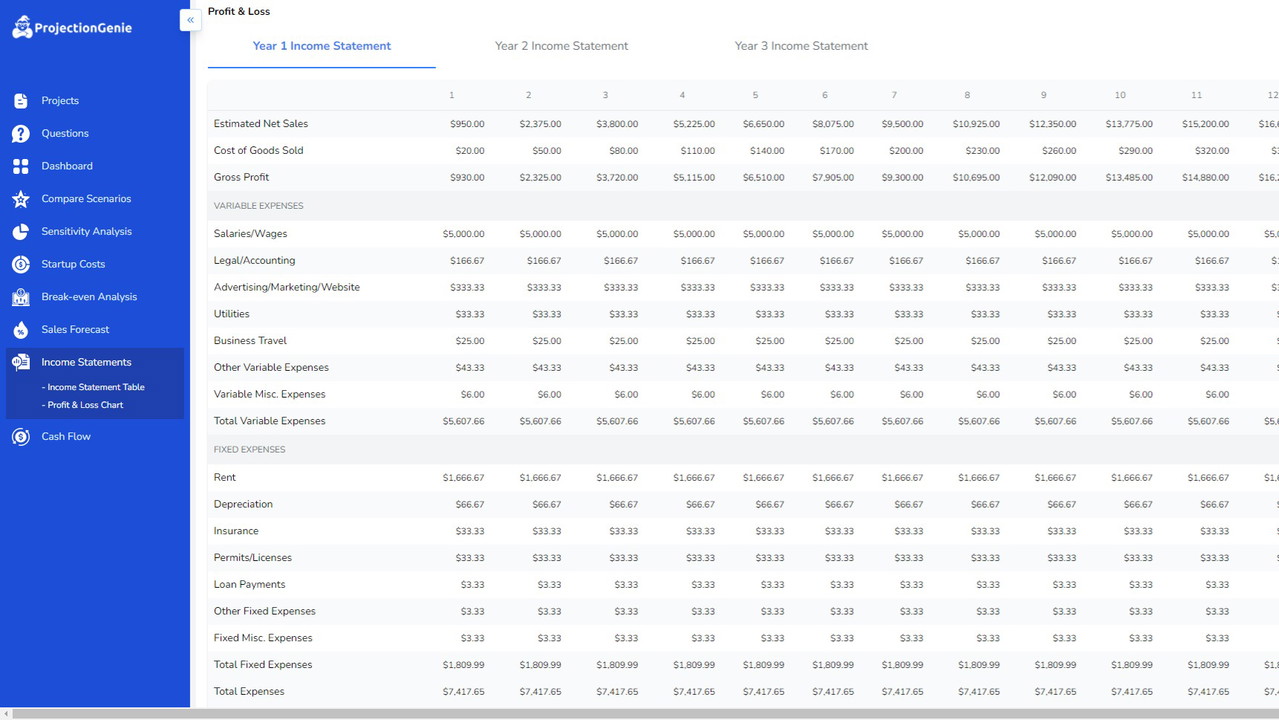Screen dimensions: 1279x720
Task: Click the Dashboard grid icon
Action: coord(21,166)
